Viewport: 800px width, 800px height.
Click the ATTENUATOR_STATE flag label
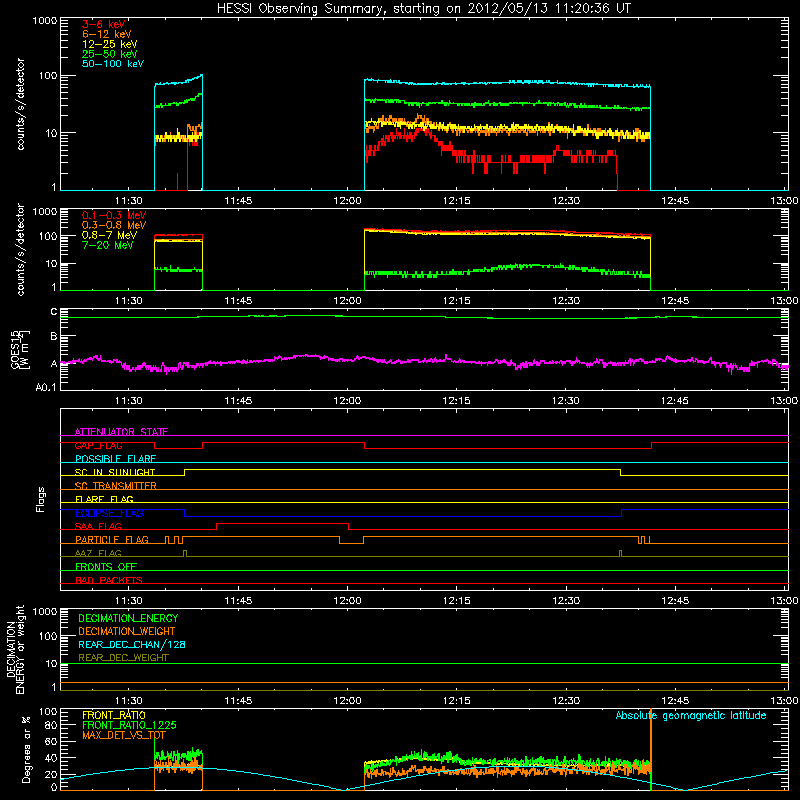tap(121, 432)
